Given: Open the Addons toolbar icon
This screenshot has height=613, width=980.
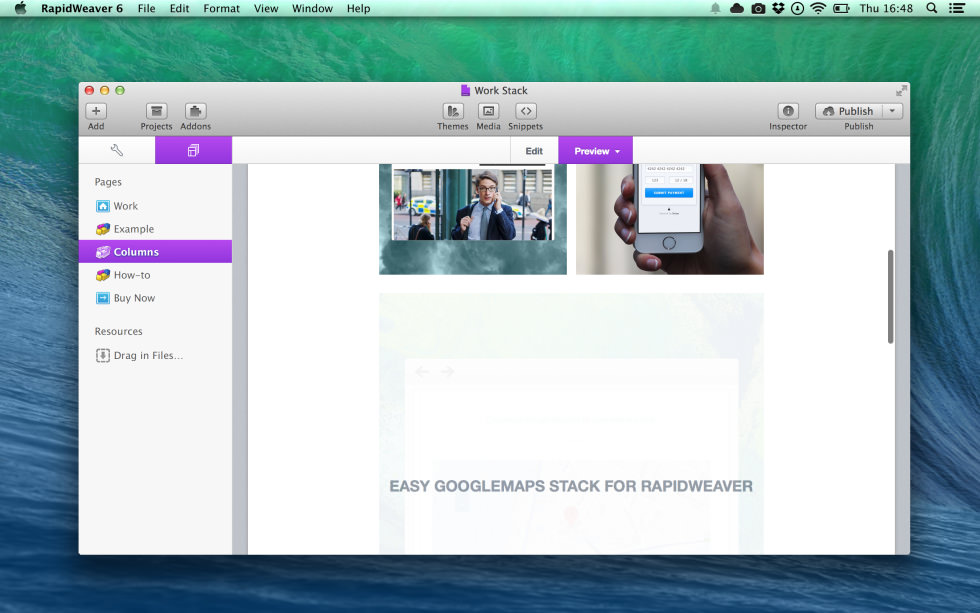Looking at the screenshot, I should [x=195, y=111].
